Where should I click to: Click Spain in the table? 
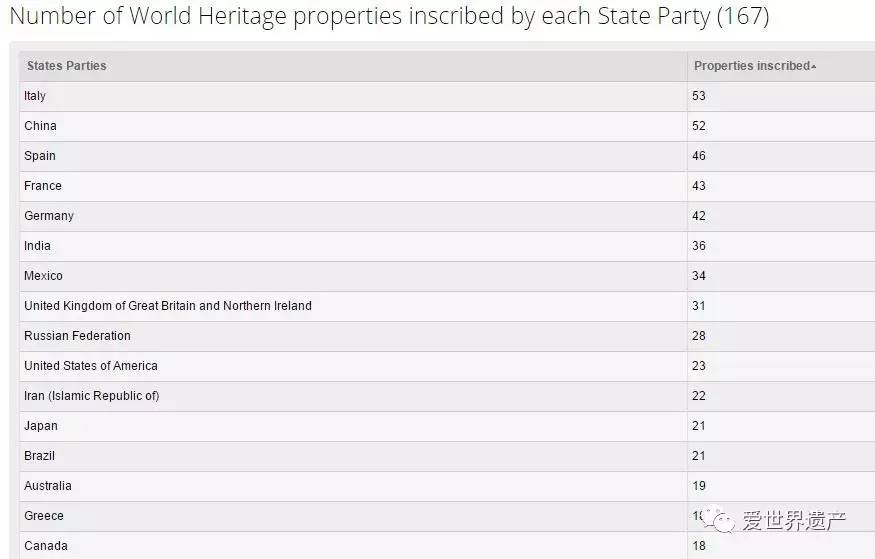coord(40,156)
